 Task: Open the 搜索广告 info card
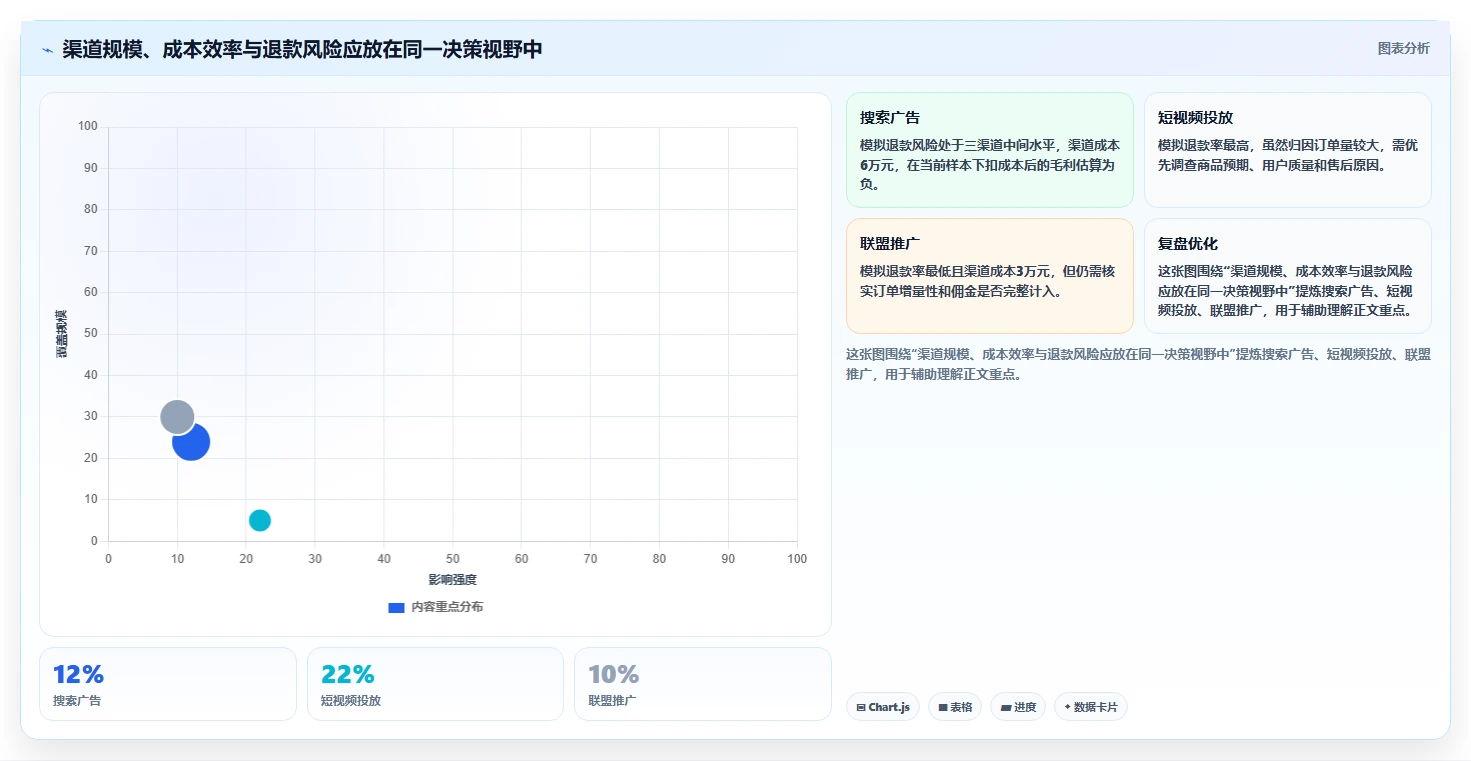[x=990, y=150]
